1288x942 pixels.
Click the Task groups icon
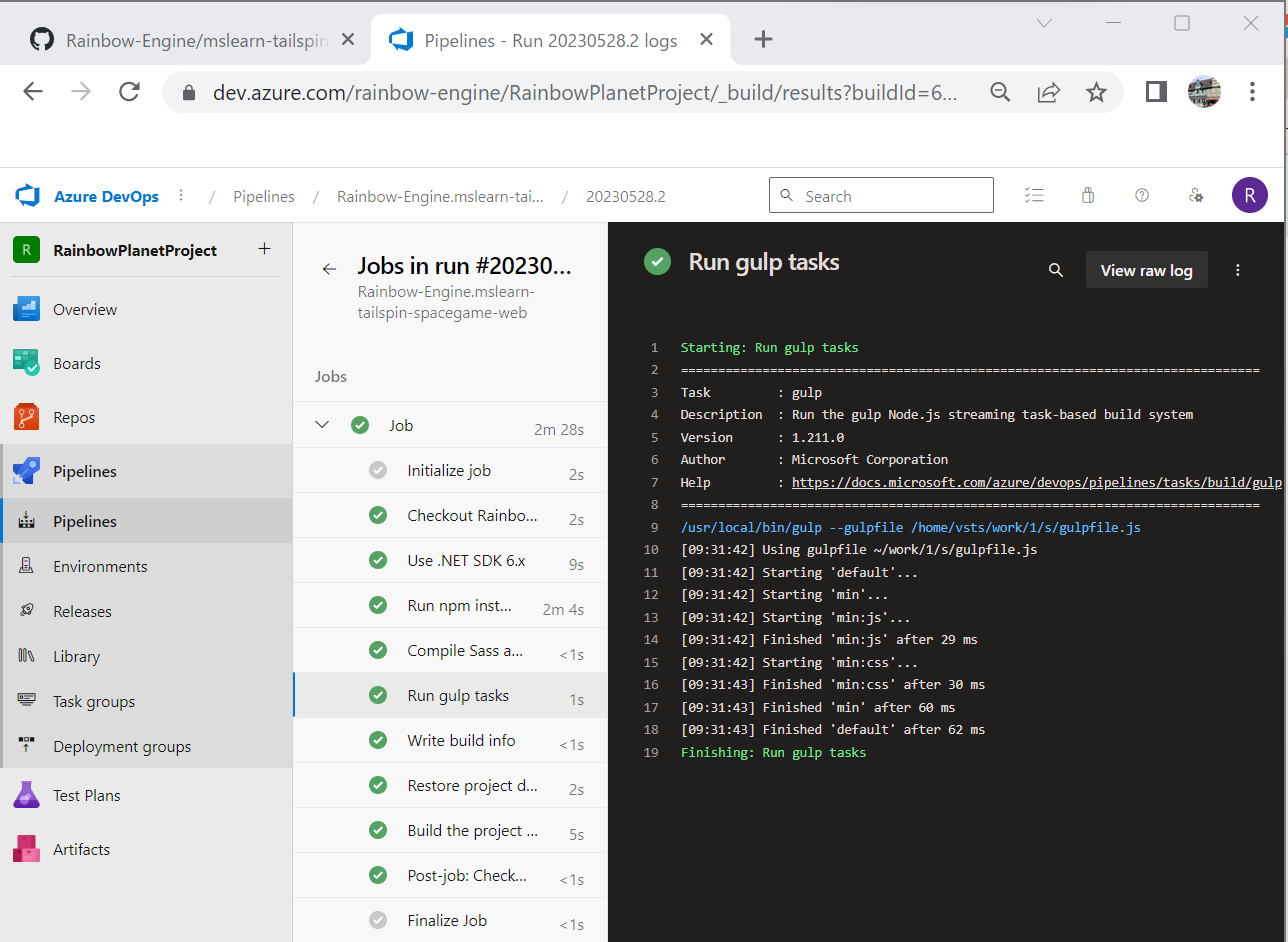27,701
